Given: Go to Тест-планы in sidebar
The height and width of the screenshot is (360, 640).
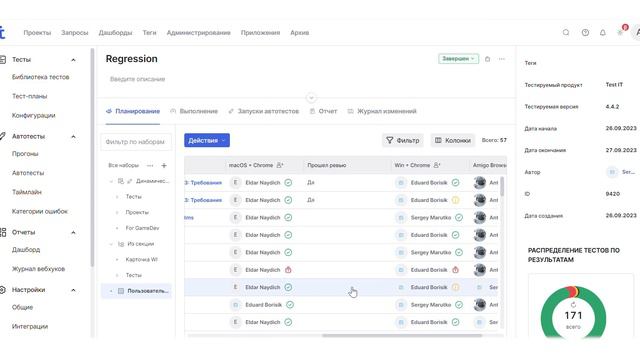Looking at the screenshot, I should (x=29, y=96).
